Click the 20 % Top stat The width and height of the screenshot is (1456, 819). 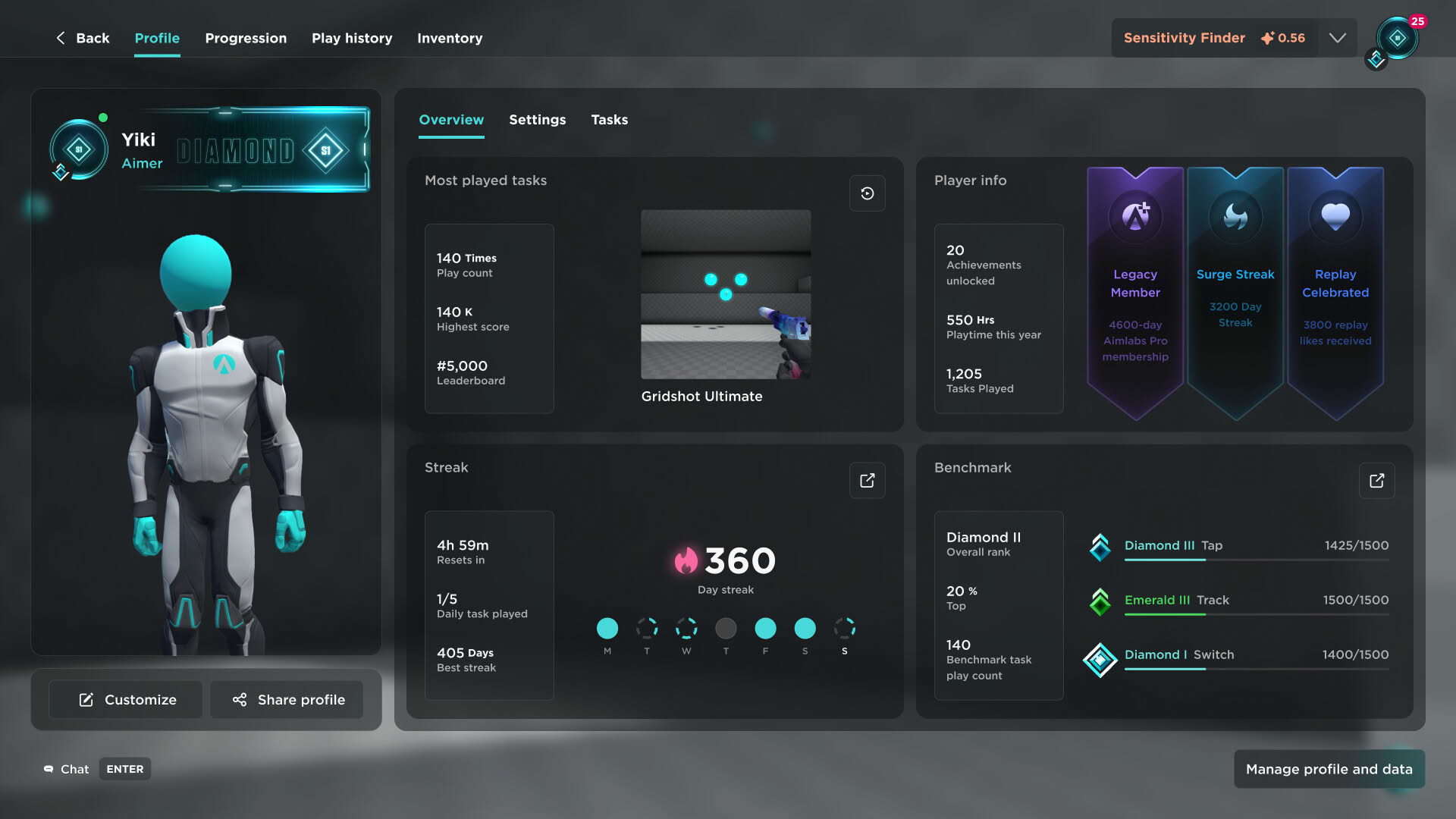point(962,598)
